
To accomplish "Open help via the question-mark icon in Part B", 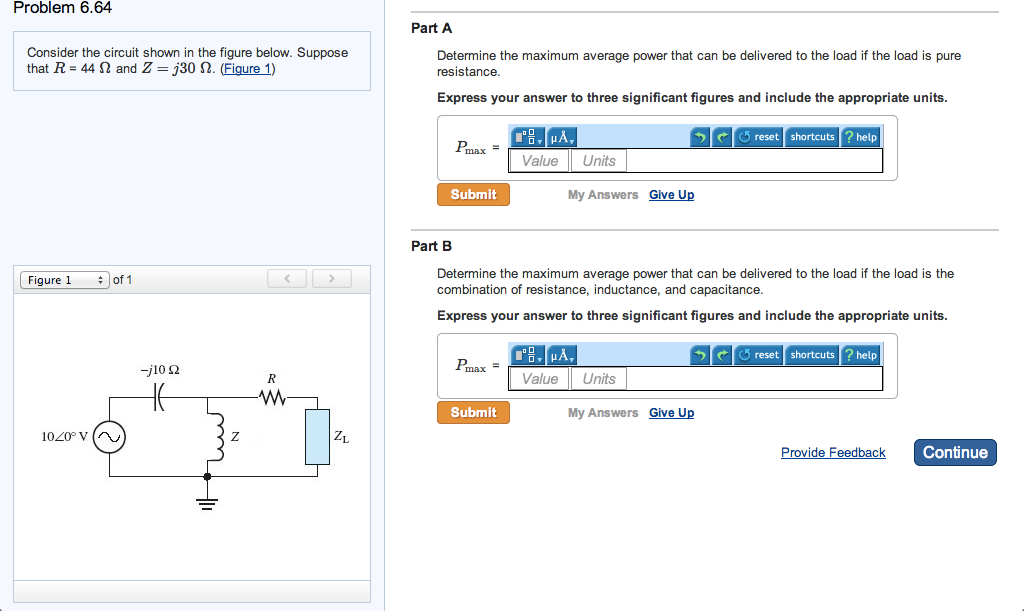I will [858, 355].
